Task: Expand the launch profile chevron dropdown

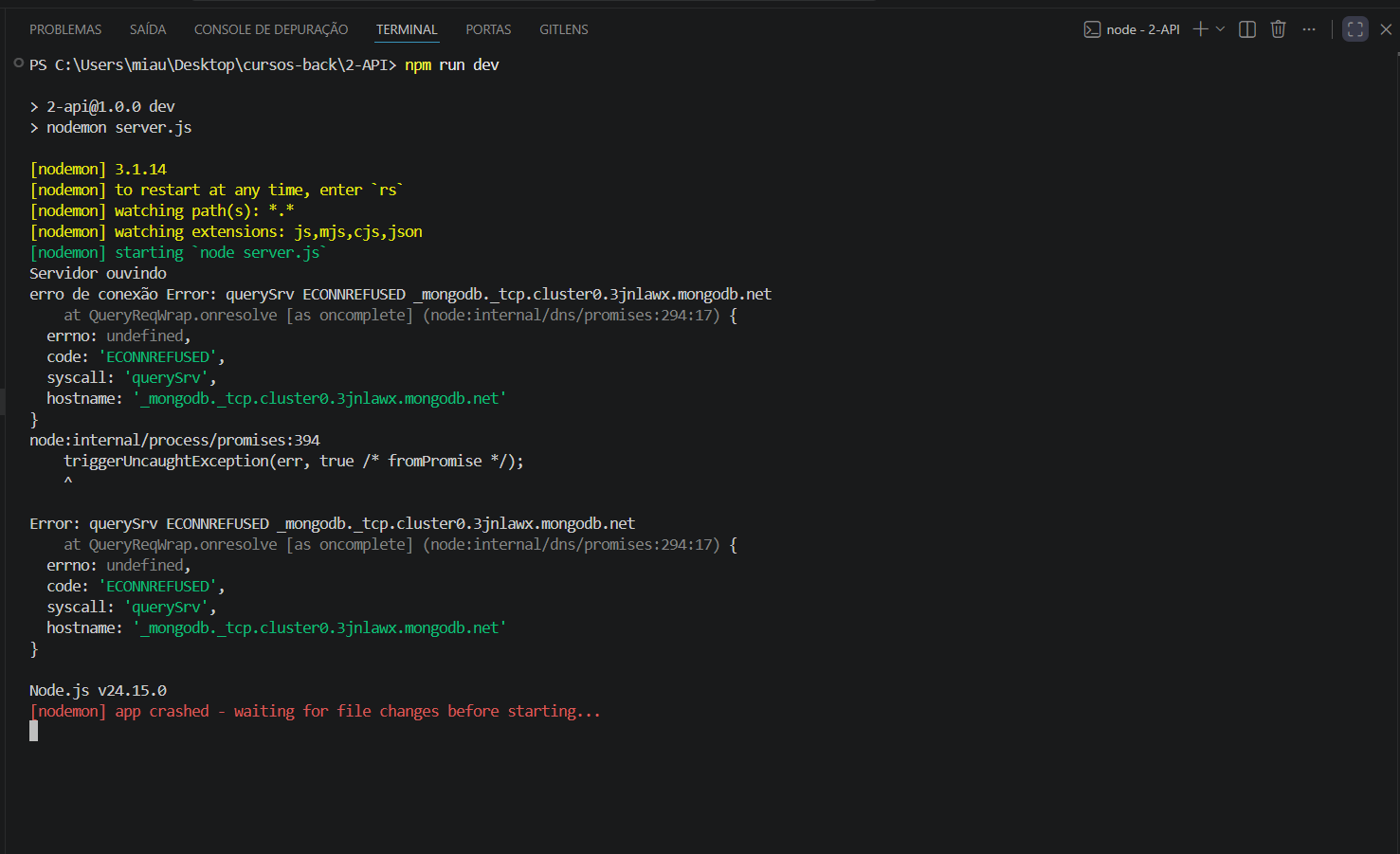Action: 1220,29
